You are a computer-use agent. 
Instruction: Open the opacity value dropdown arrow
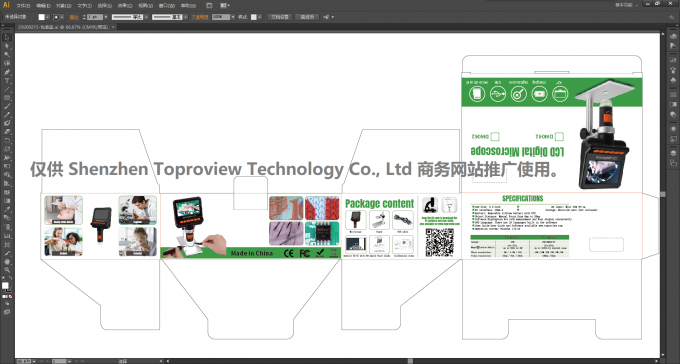233,17
